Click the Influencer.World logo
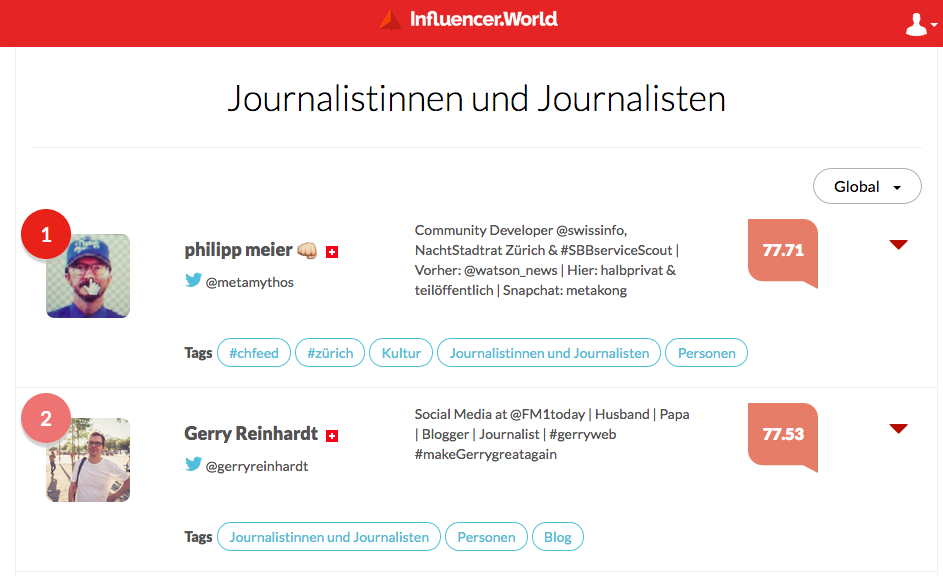This screenshot has height=576, width=943. (468, 19)
